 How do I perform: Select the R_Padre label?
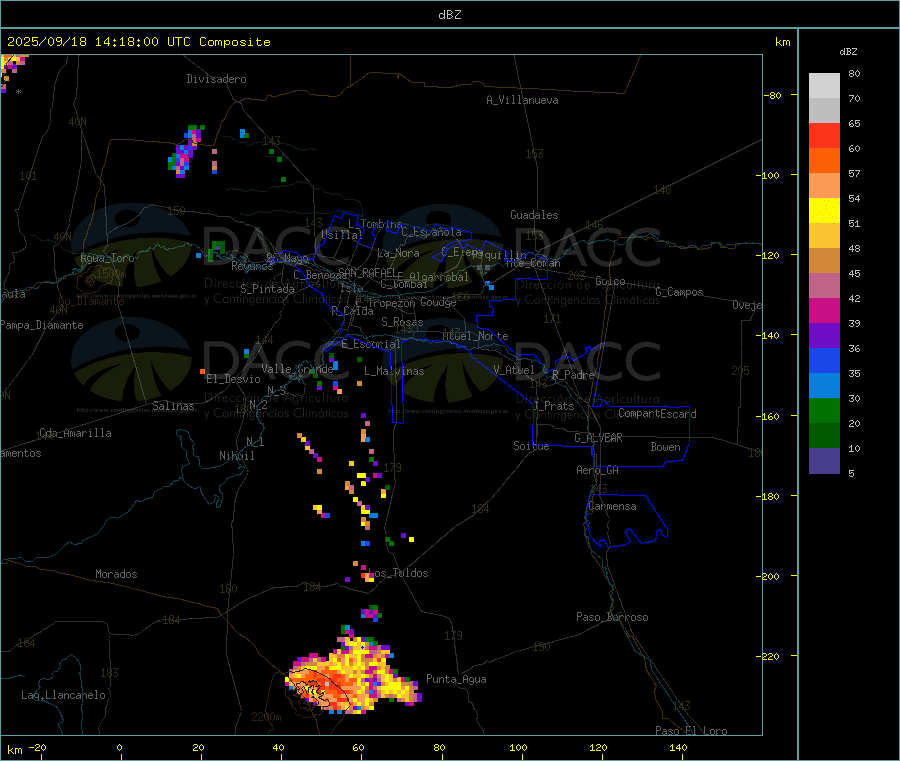point(573,375)
